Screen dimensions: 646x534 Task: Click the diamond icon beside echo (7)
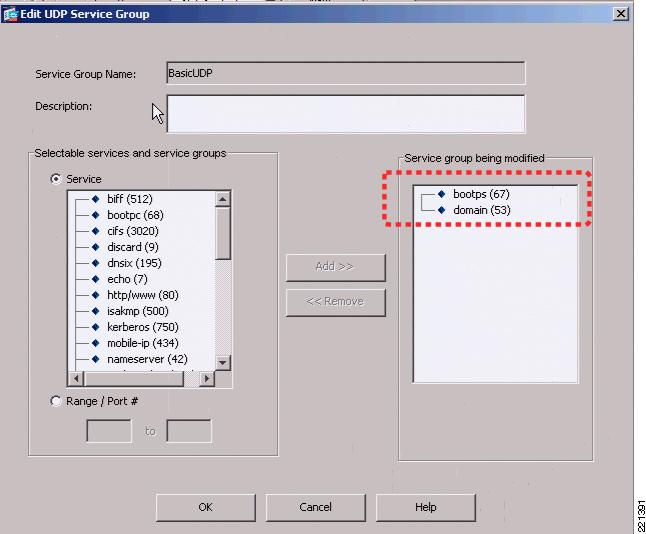click(96, 279)
